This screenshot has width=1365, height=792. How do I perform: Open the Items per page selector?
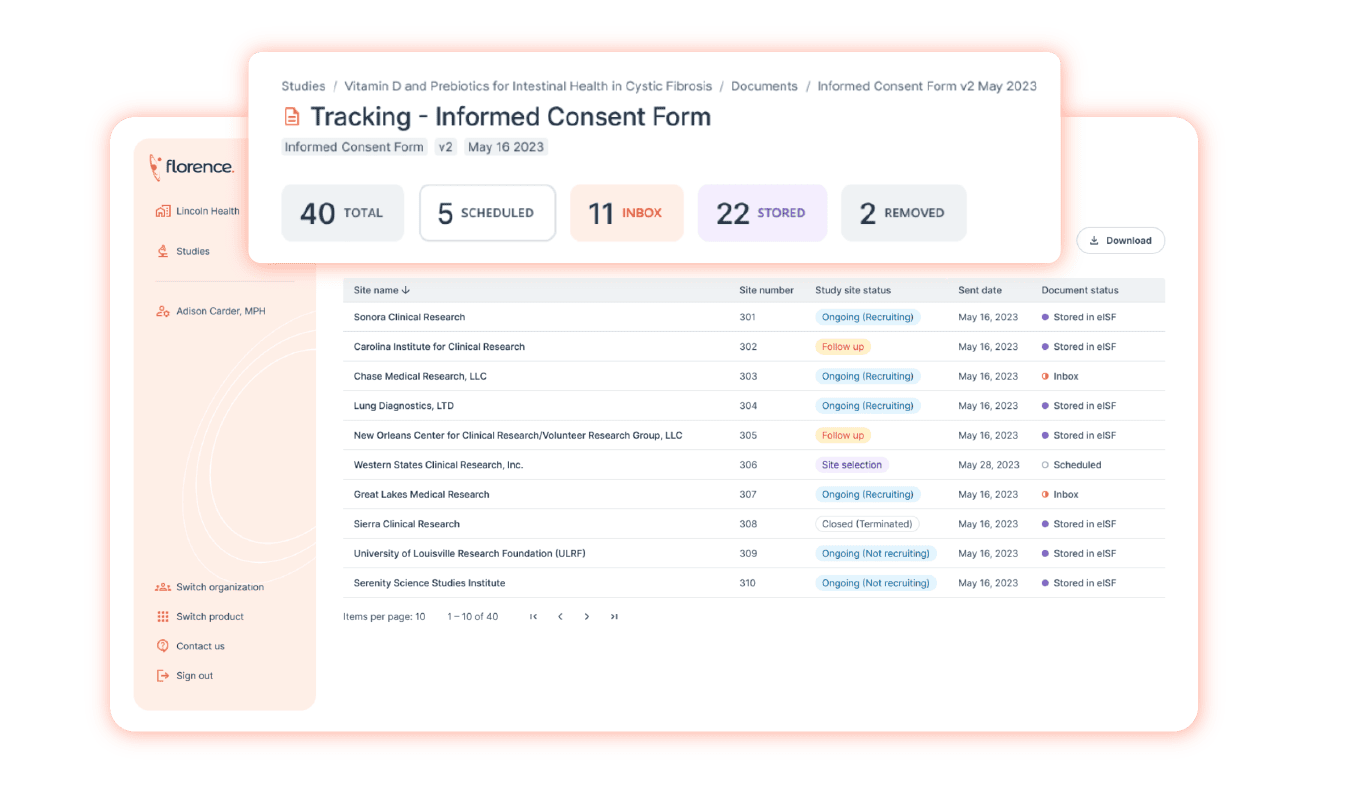[384, 617]
